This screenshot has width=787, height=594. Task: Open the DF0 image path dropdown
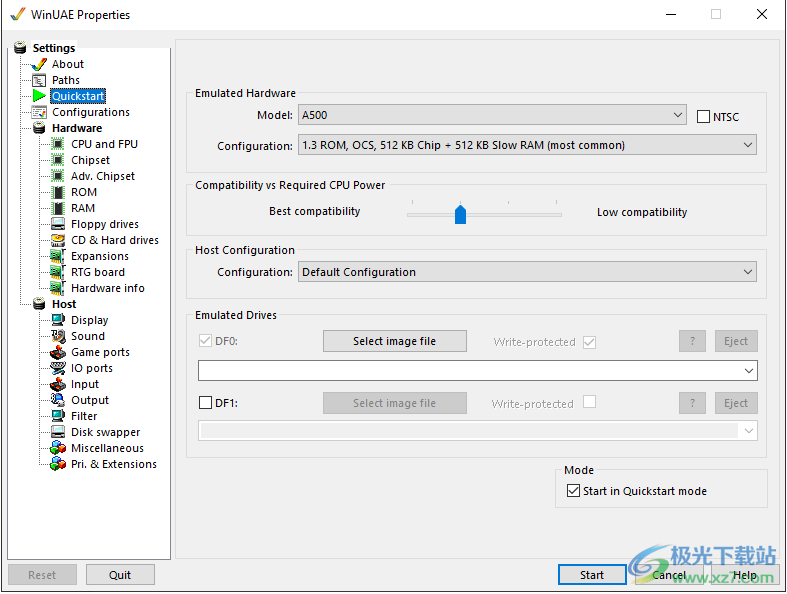pos(478,371)
